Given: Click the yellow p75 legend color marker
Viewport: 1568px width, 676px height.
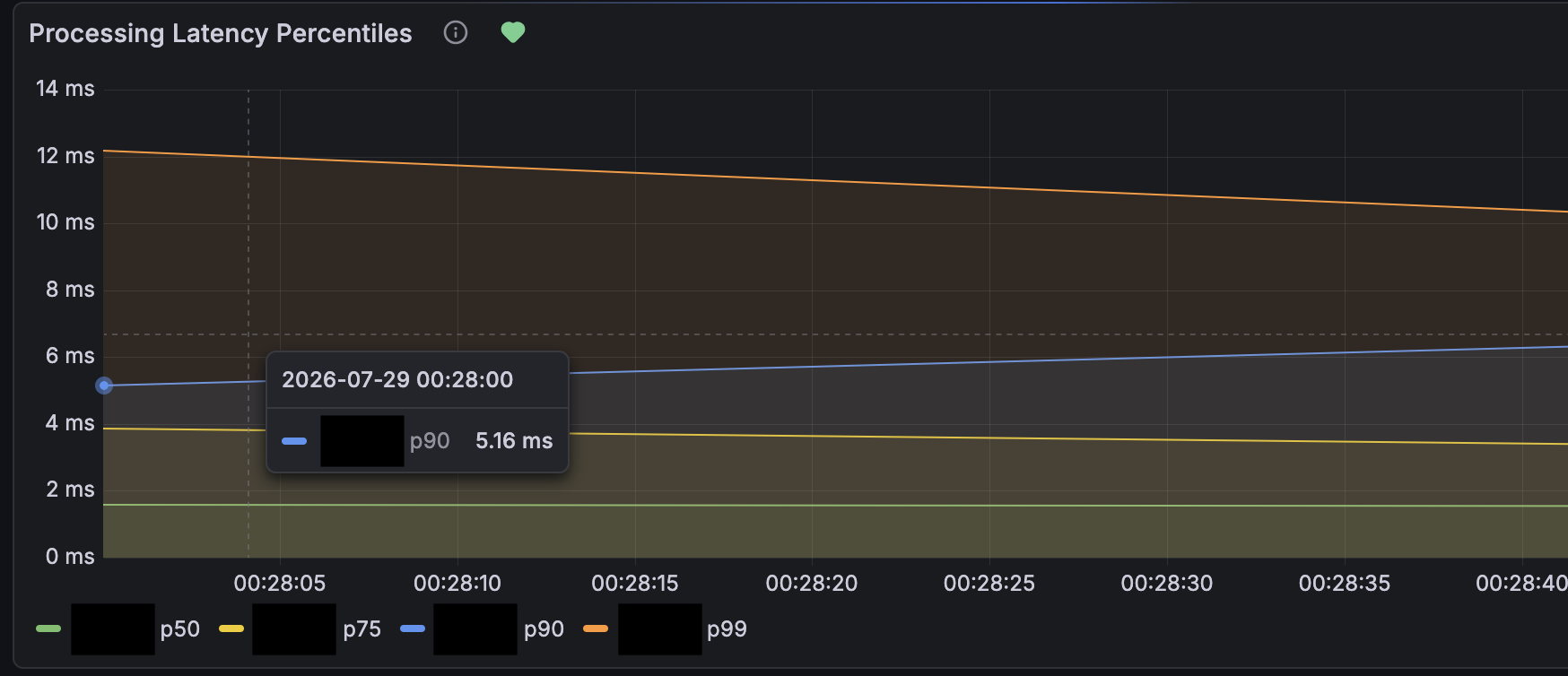Looking at the screenshot, I should coord(231,629).
